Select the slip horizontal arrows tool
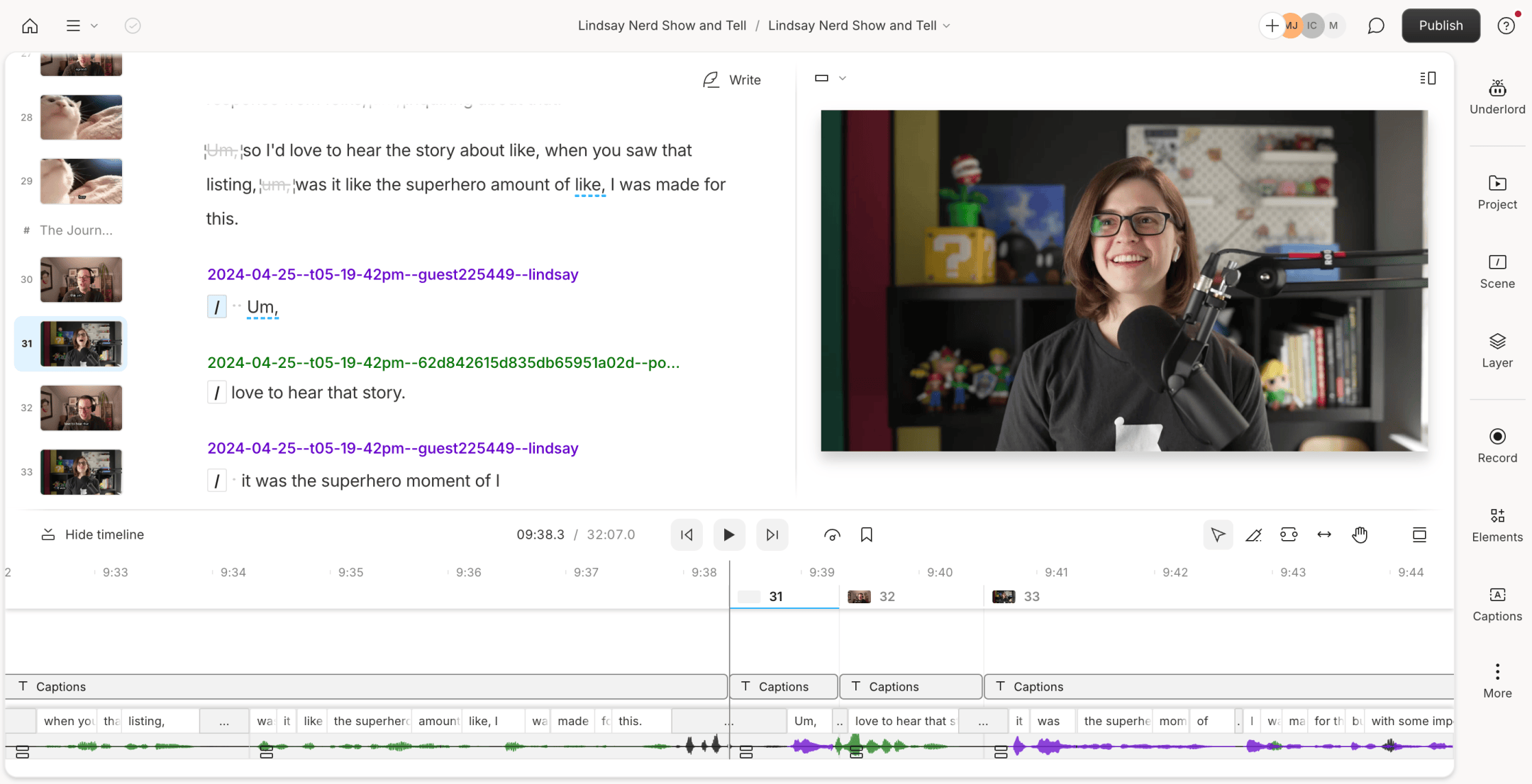The image size is (1532, 784). [1324, 534]
